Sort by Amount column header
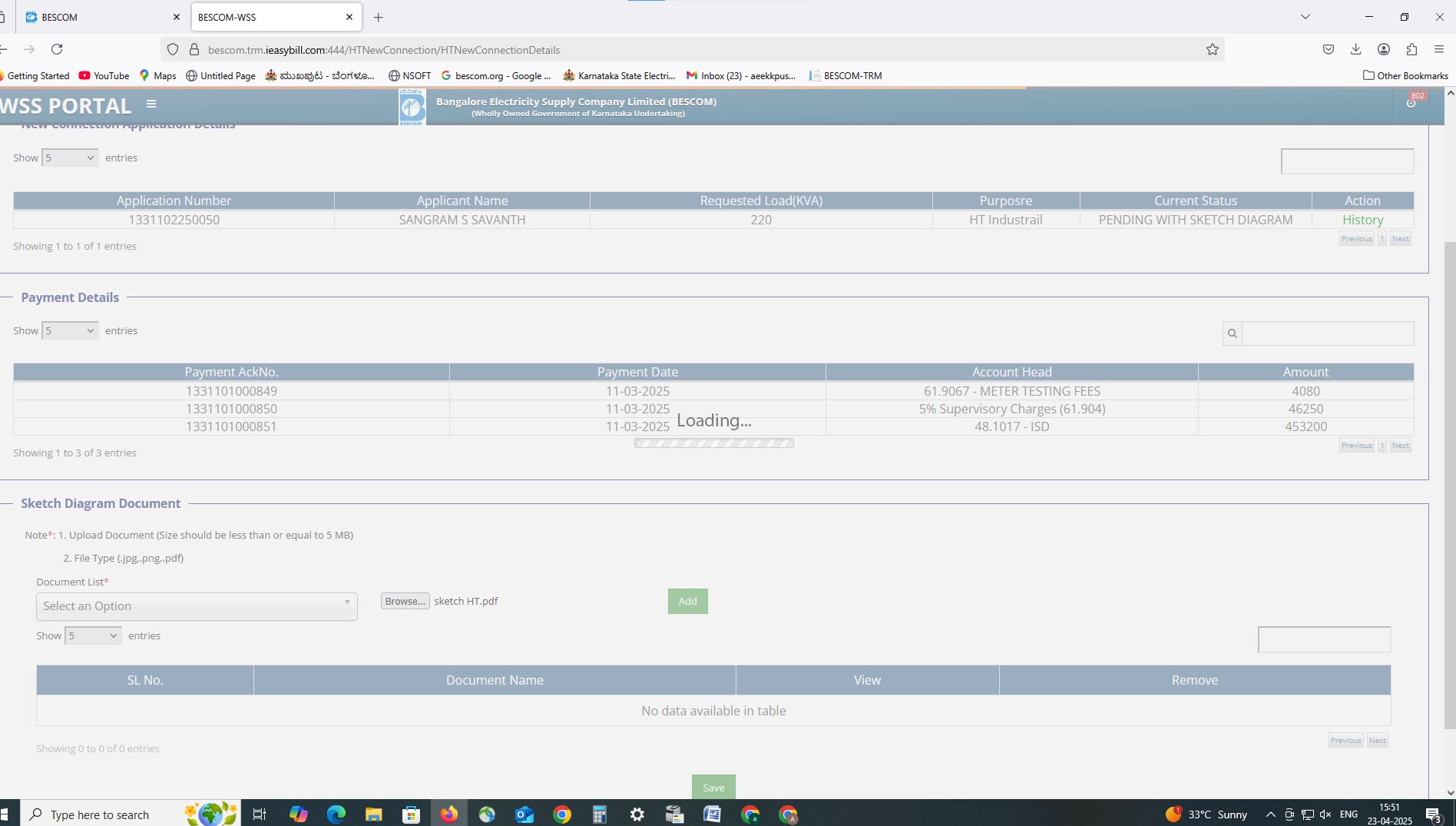1456x826 pixels. click(x=1305, y=372)
